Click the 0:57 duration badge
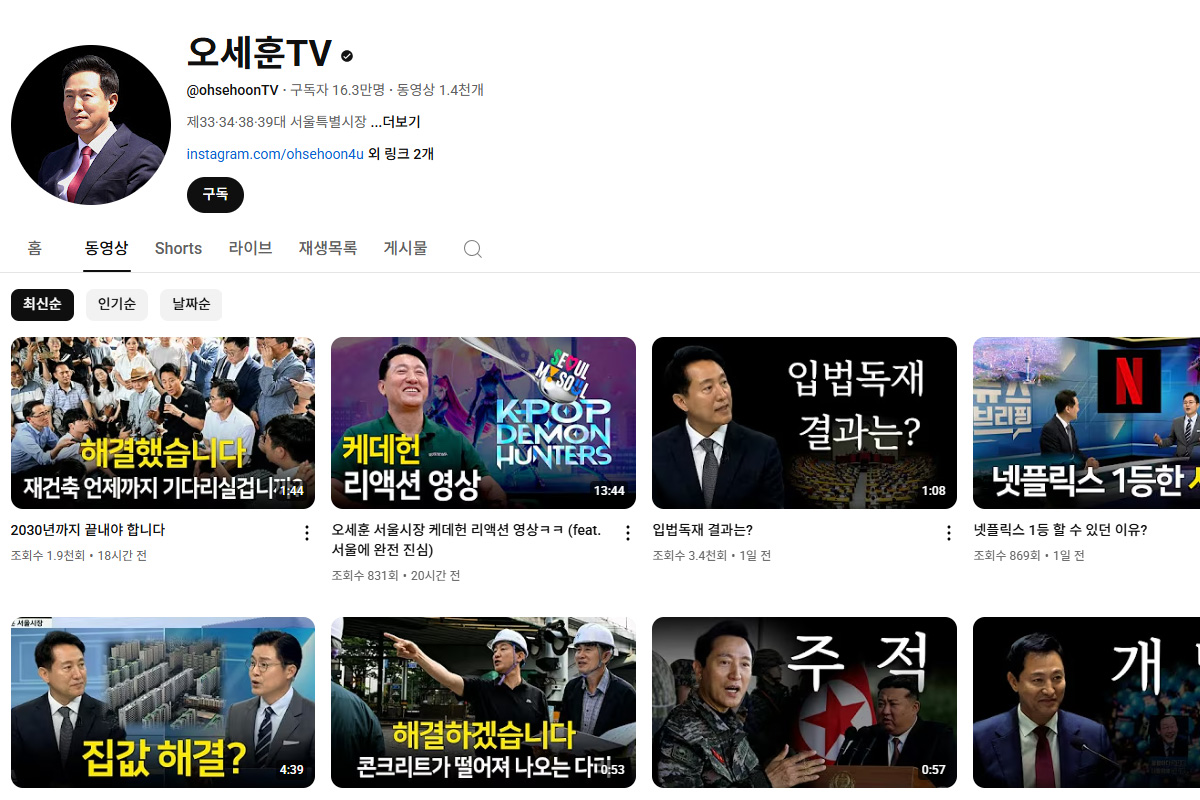 coord(933,770)
